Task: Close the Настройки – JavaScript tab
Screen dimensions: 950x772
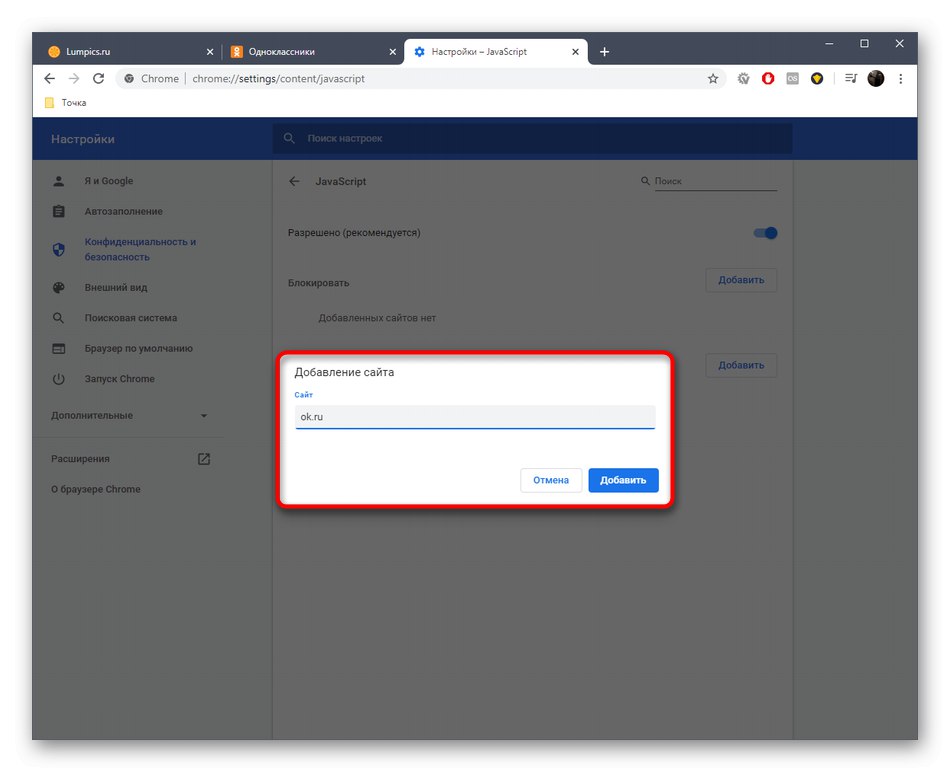Action: [575, 52]
